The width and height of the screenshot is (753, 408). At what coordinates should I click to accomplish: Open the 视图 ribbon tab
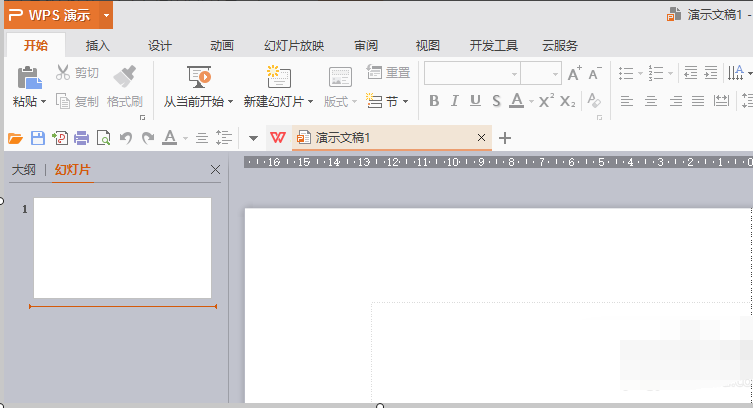[427, 46]
